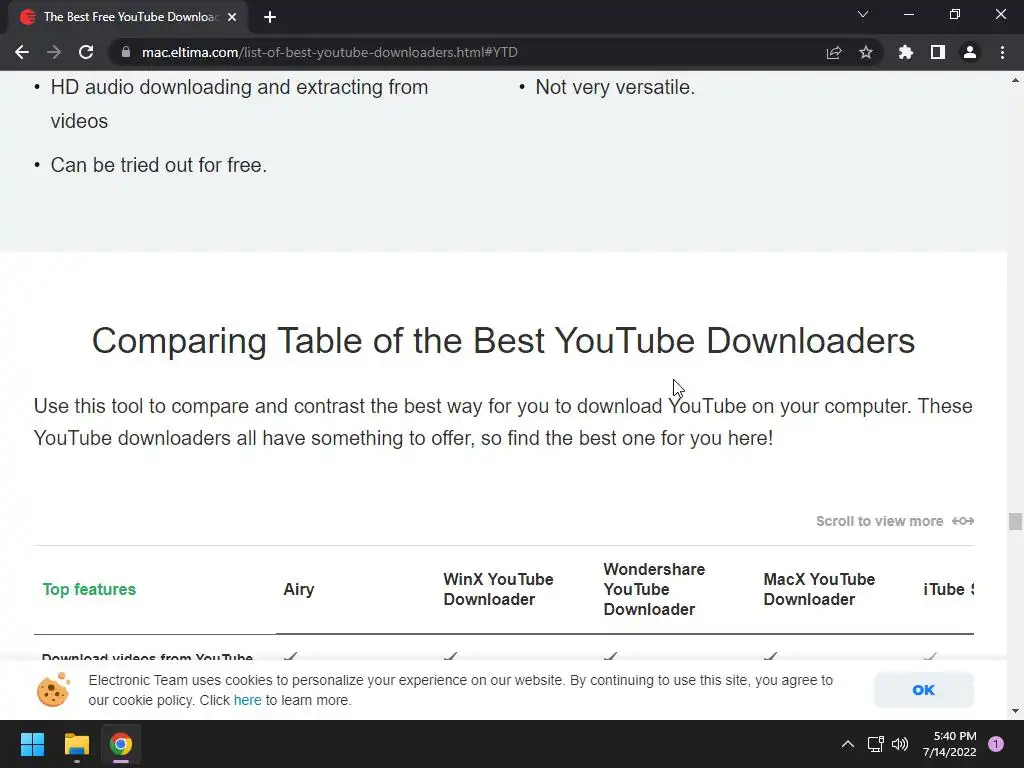Open the Windows Start menu

click(32, 744)
